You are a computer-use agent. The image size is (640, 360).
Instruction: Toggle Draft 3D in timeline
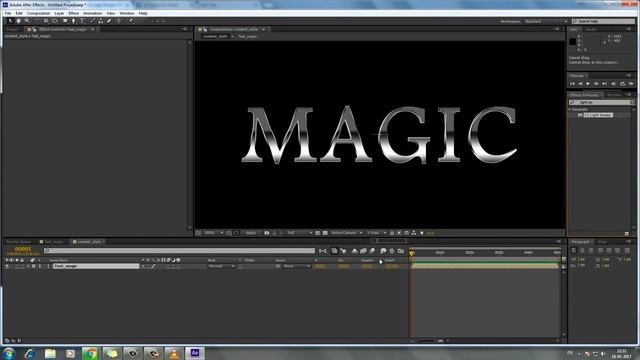click(x=343, y=251)
